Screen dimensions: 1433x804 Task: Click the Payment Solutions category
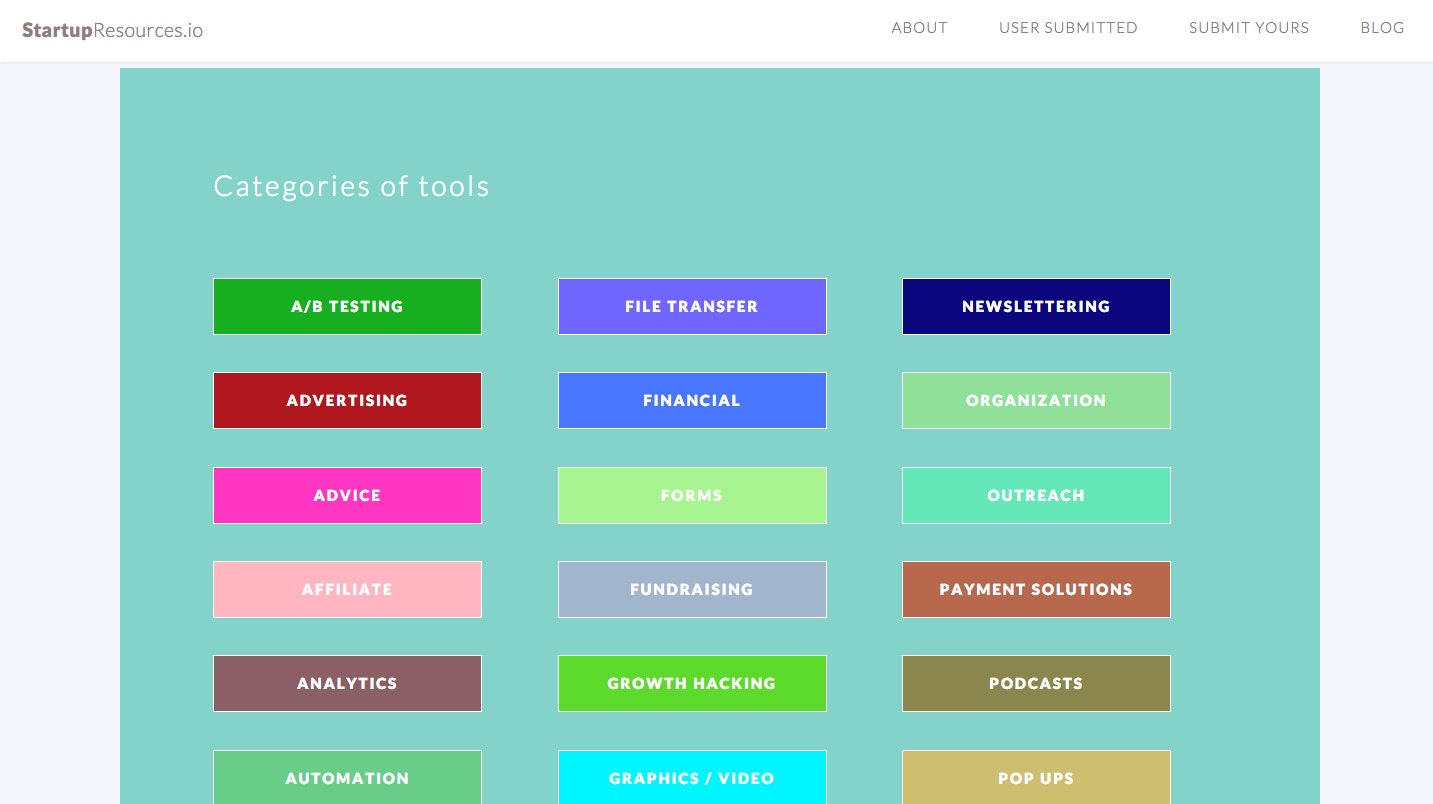1036,589
